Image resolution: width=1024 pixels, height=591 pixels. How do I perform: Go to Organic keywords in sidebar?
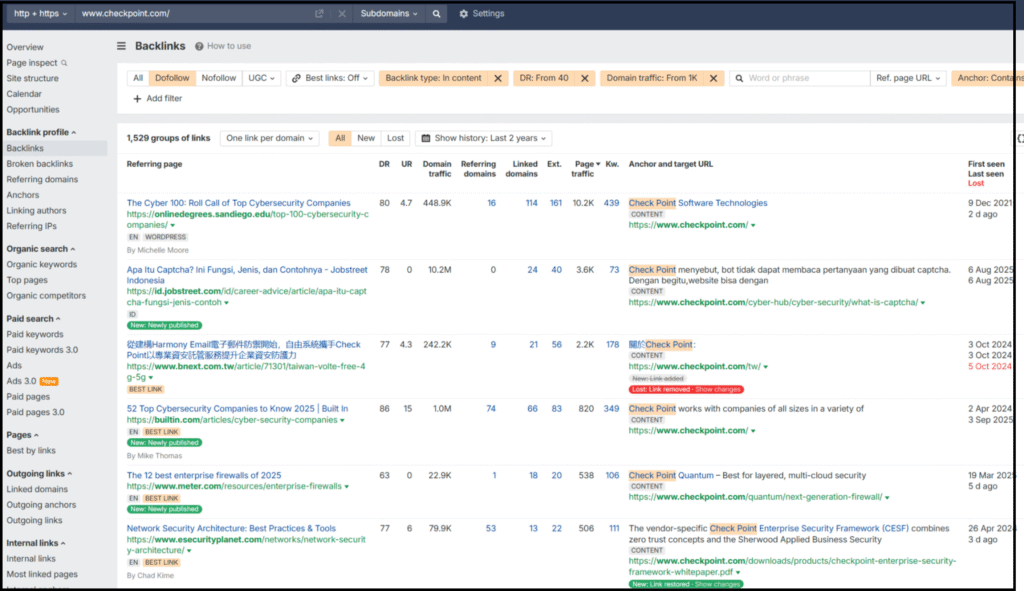[x=41, y=265]
